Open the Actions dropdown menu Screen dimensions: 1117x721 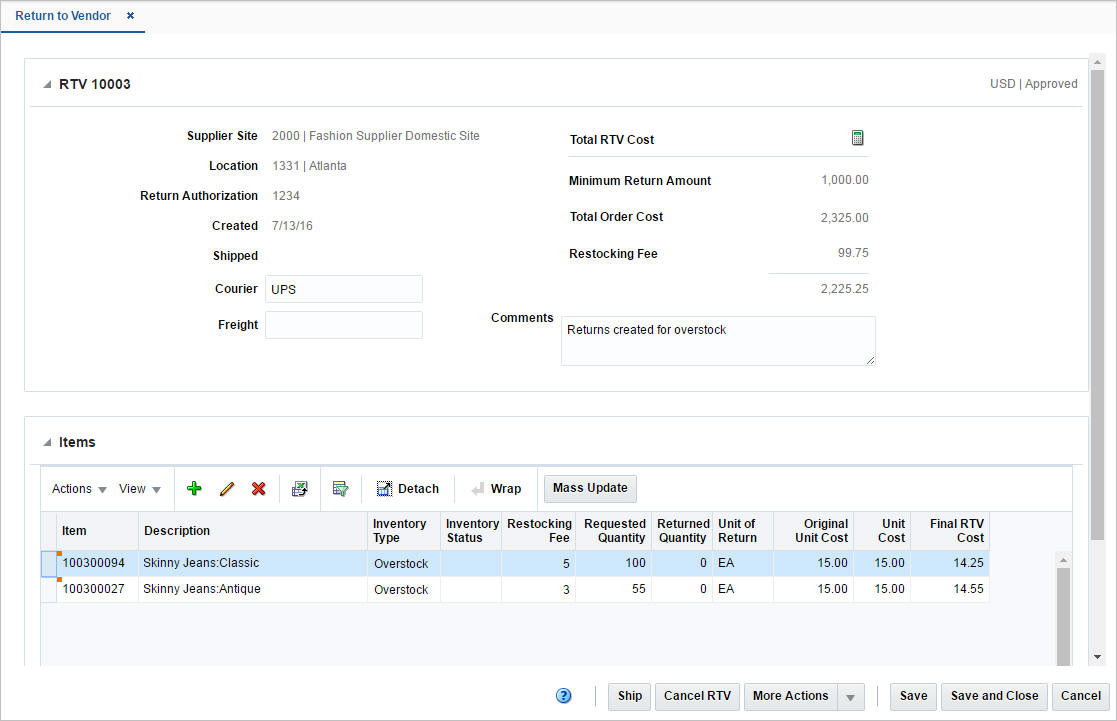(x=79, y=489)
